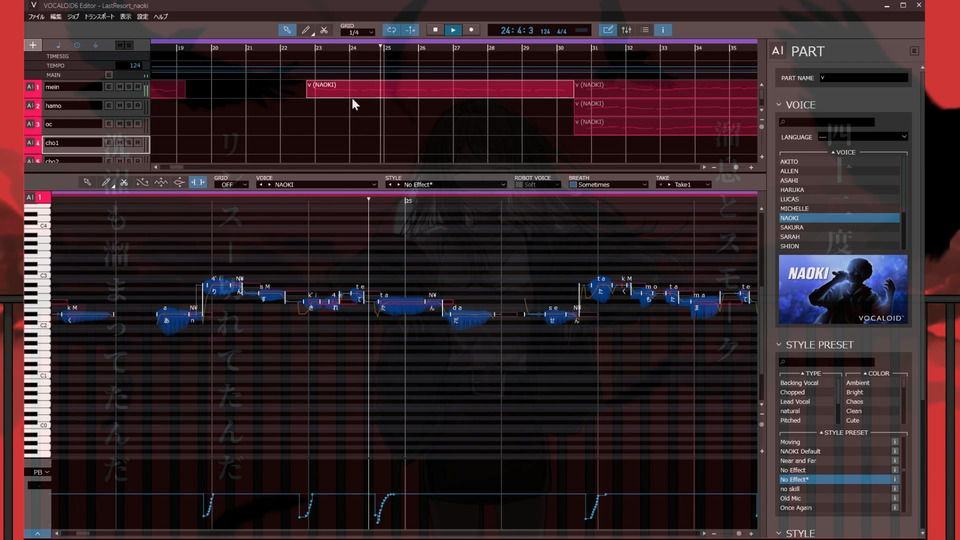
Task: Open the Breath Sometimes dropdown
Action: [612, 184]
